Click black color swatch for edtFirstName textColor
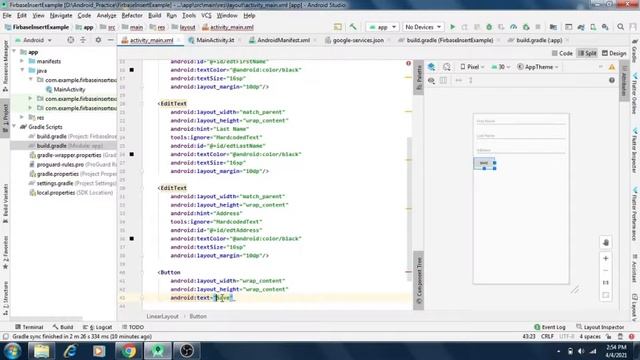640x360 pixels. click(131, 70)
